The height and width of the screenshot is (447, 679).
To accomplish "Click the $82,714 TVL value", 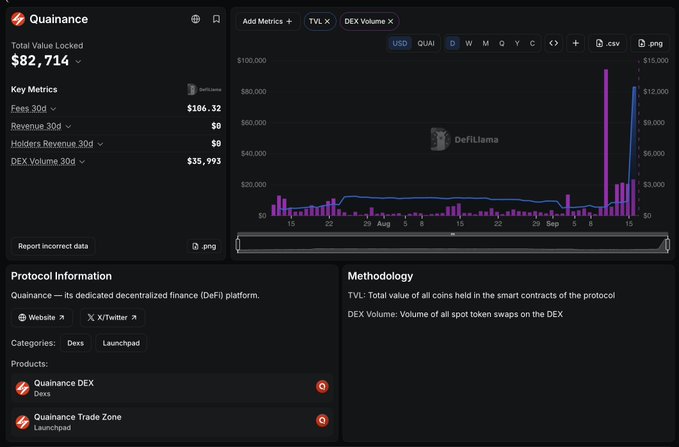I will (40, 61).
